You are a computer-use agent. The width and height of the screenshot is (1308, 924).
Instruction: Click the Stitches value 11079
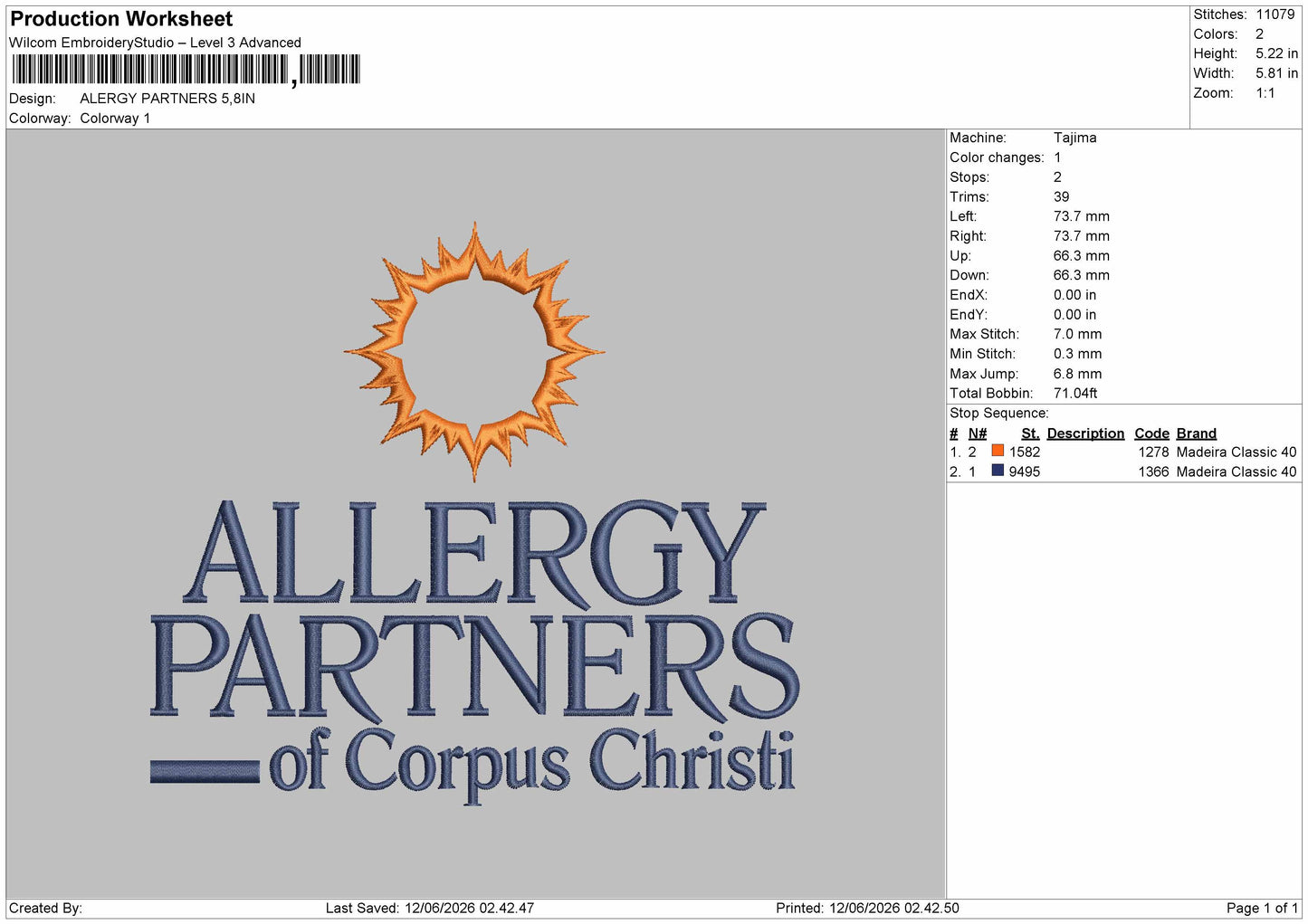pos(1275,14)
